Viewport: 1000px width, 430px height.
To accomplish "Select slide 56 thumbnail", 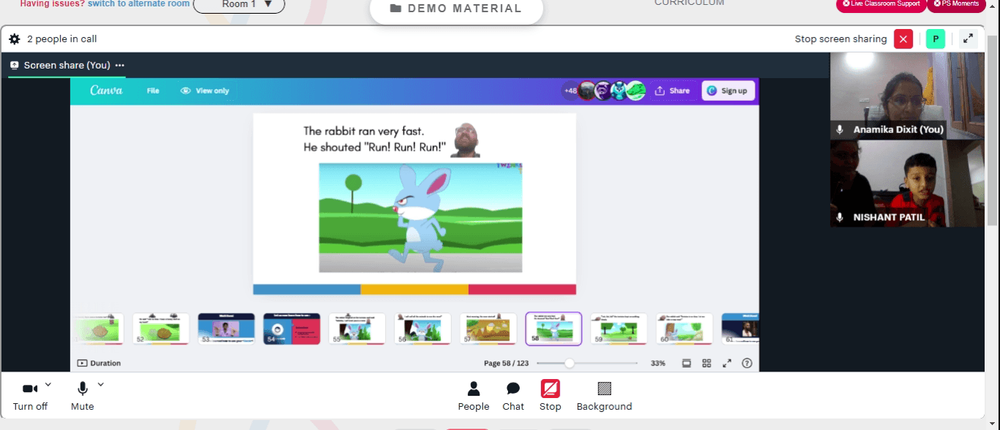I will pyautogui.click(x=422, y=329).
